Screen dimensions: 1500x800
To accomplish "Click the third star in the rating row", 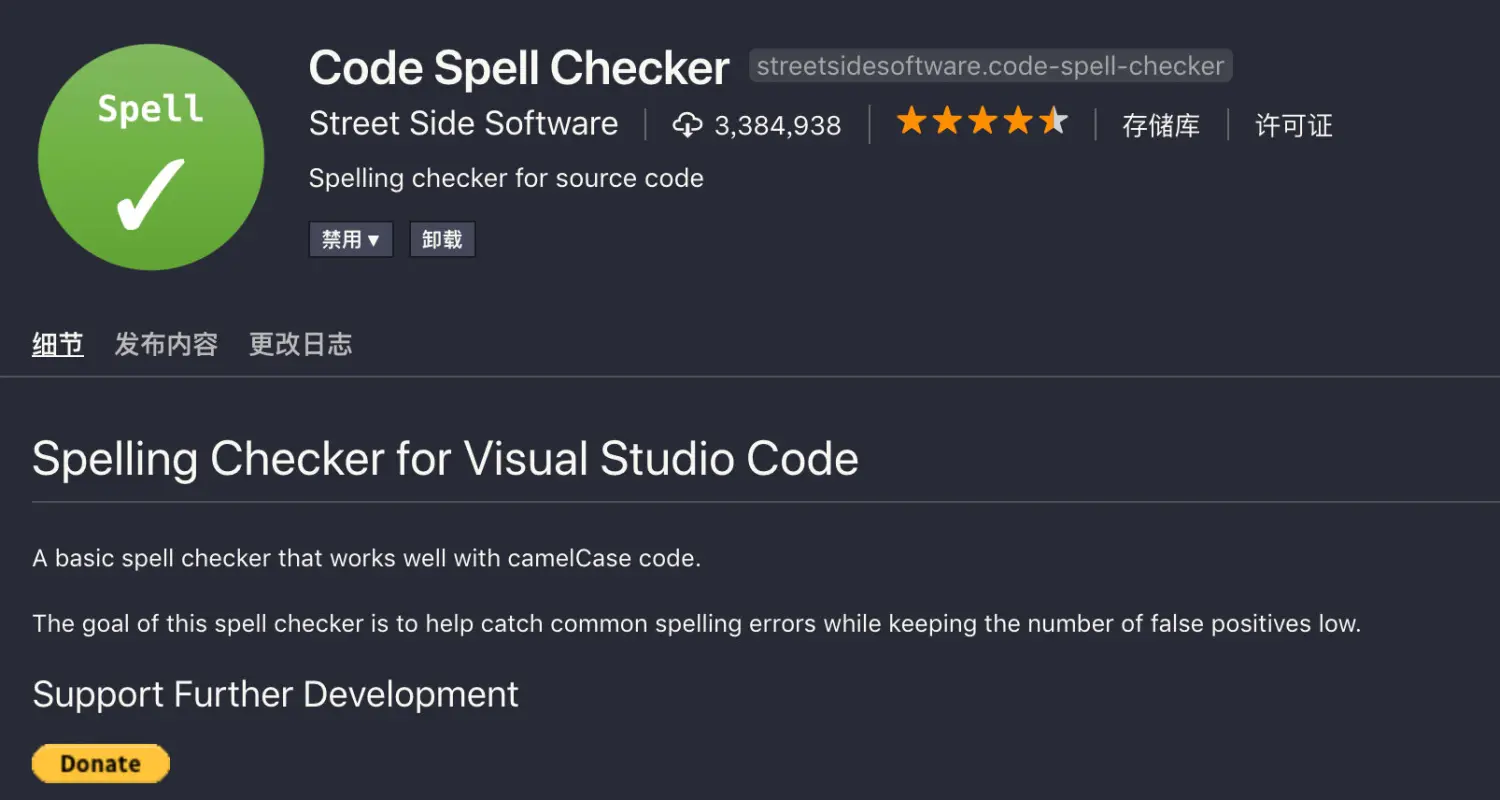I will coord(984,120).
